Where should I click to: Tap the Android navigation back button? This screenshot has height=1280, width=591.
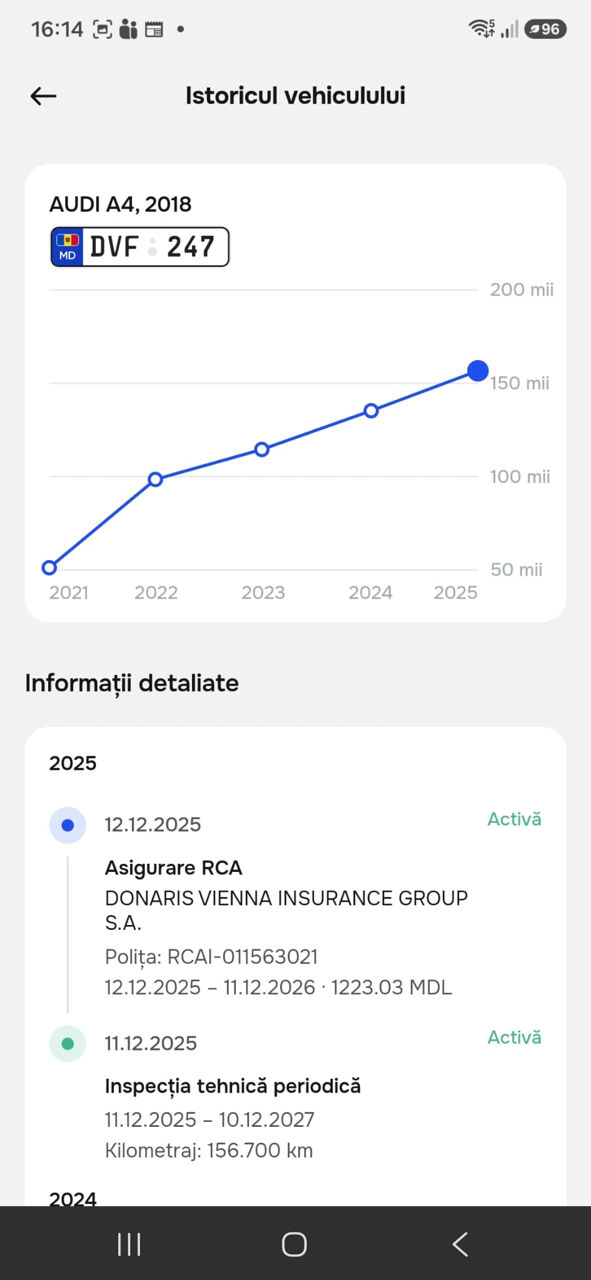pyautogui.click(x=460, y=1244)
